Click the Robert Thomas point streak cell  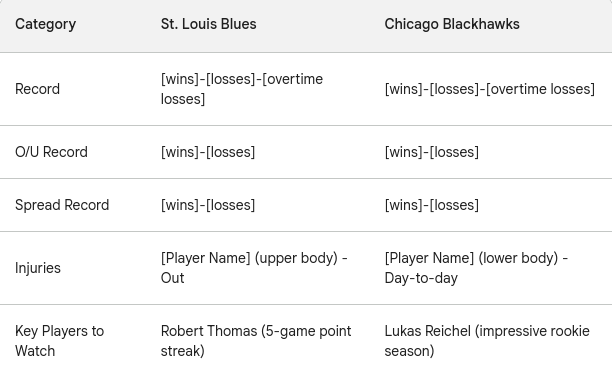256,341
